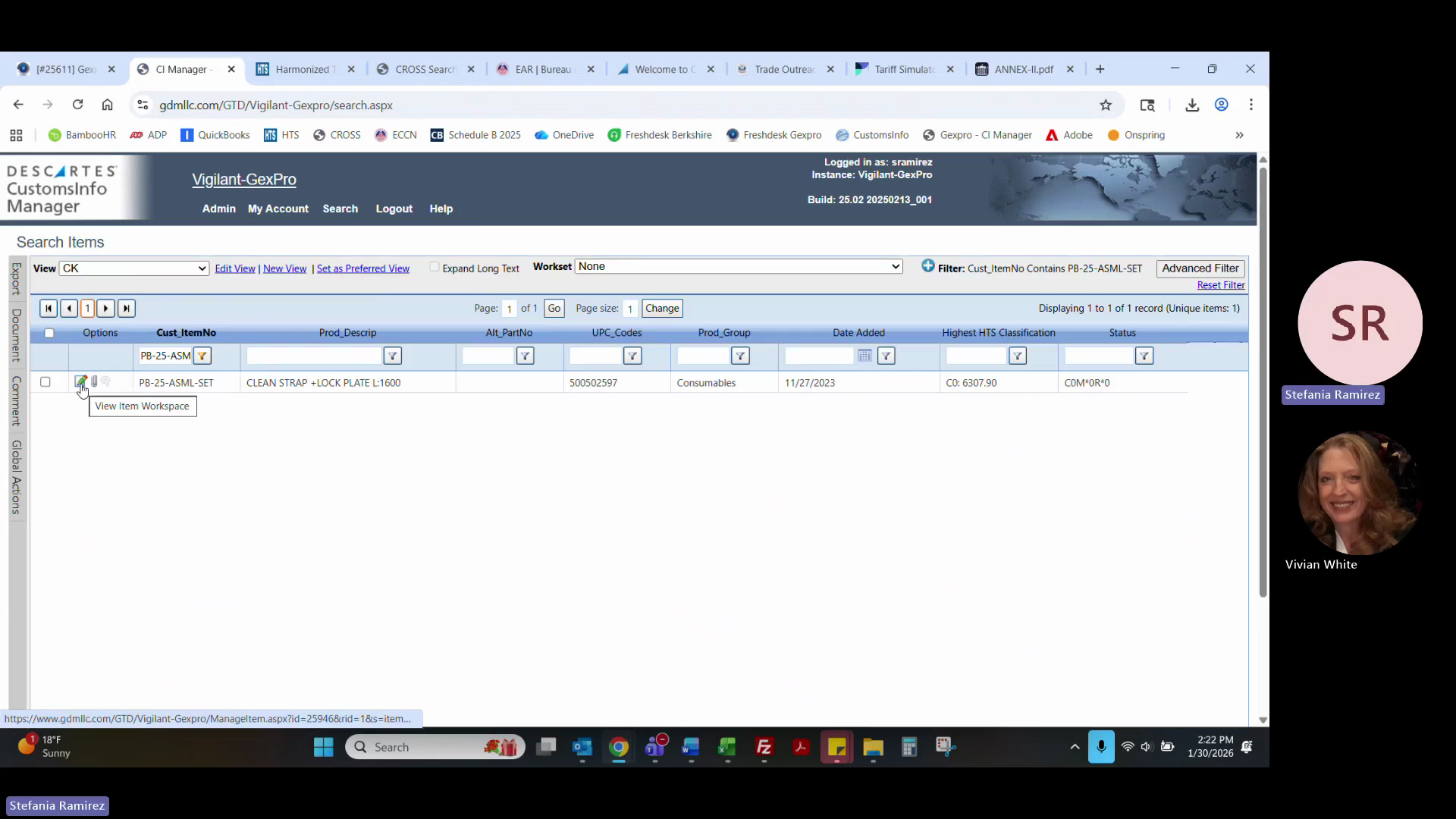Switch to the Harmonized browser tab

(303, 69)
